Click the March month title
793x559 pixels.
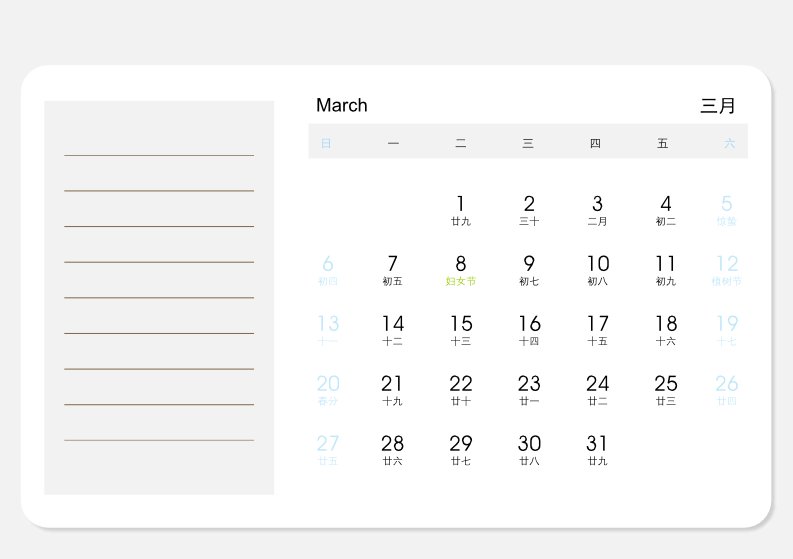(342, 105)
